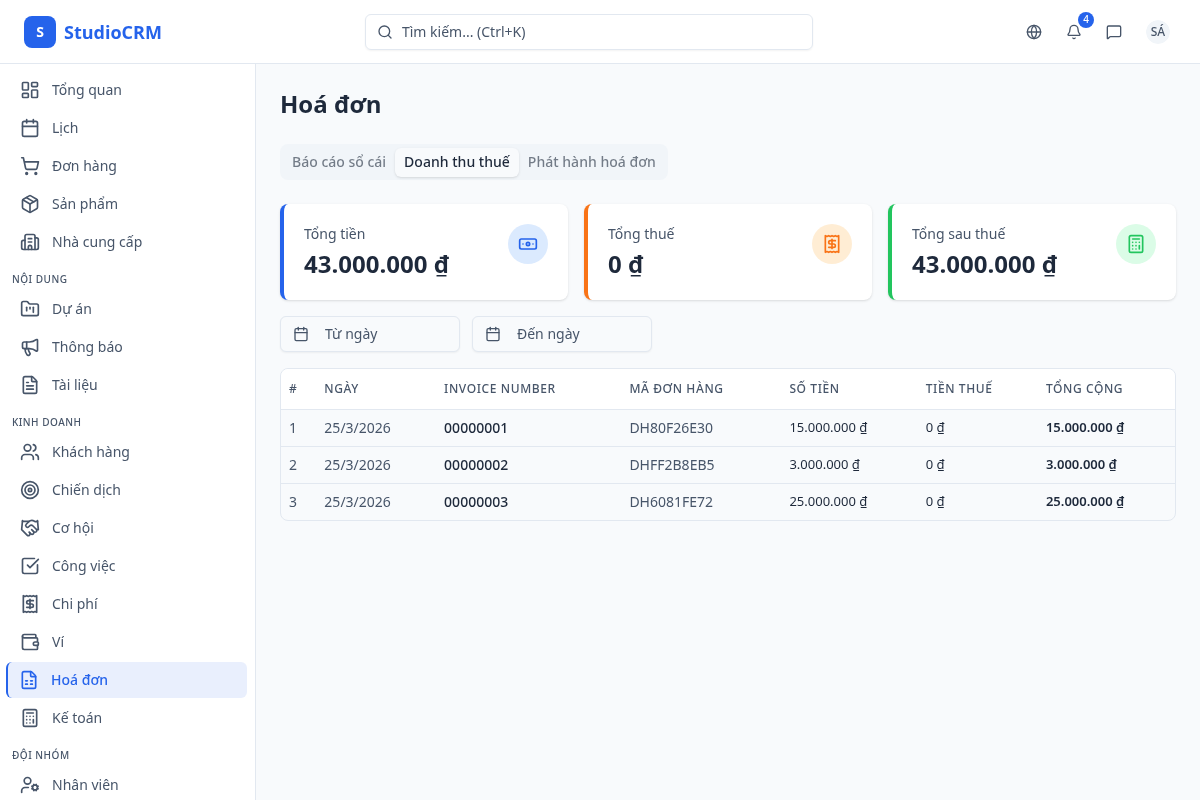
Task: Navigate to Đơn hàng in sidebar
Action: point(84,166)
